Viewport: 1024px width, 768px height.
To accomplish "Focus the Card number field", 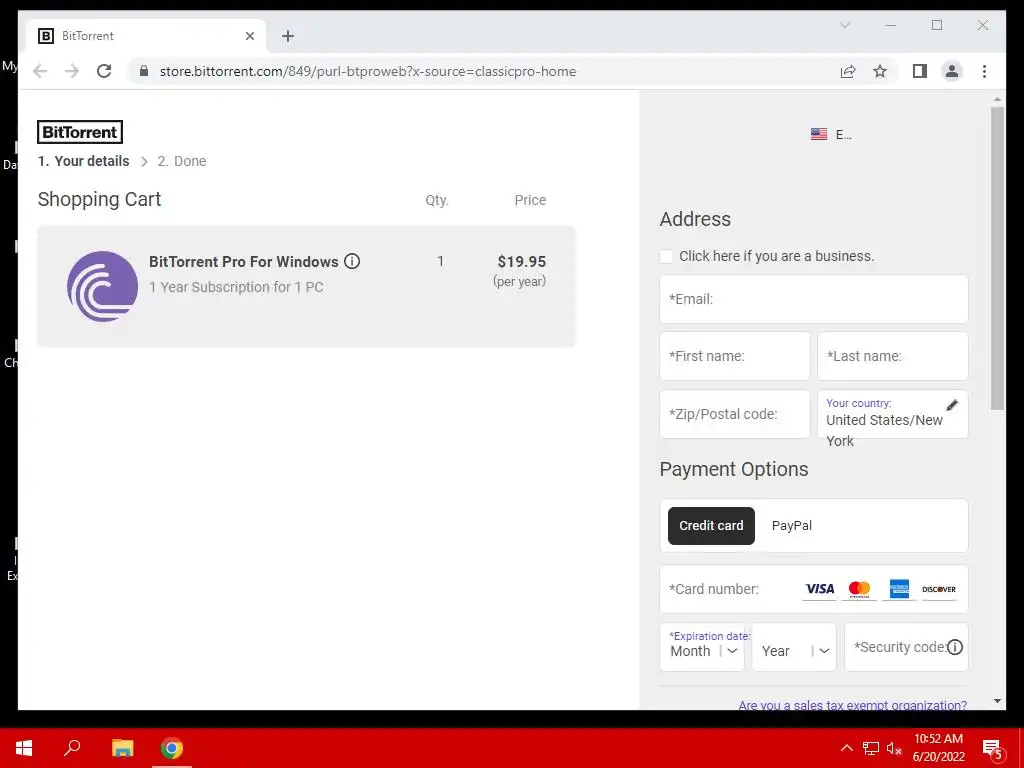I will click(x=814, y=589).
